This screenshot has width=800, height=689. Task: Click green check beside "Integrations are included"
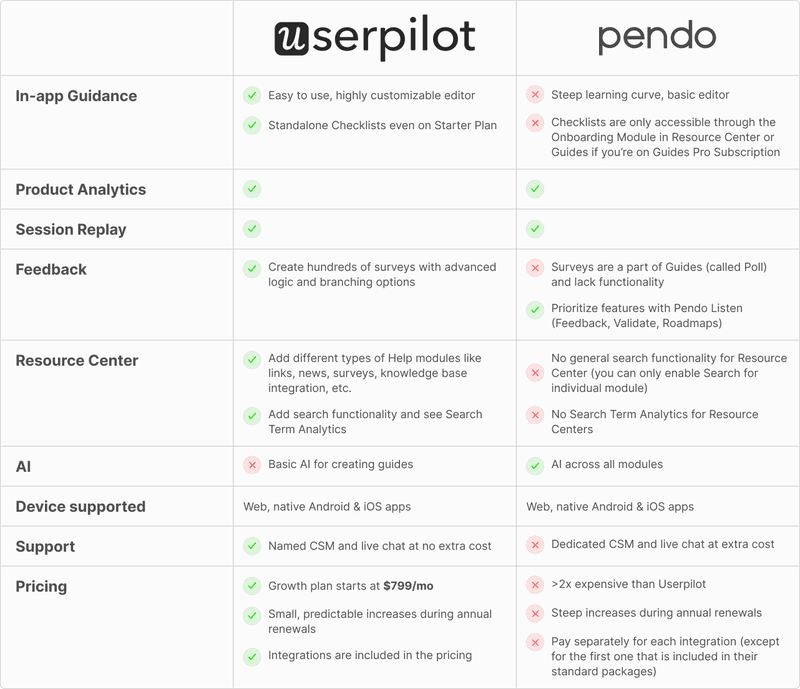(252, 656)
